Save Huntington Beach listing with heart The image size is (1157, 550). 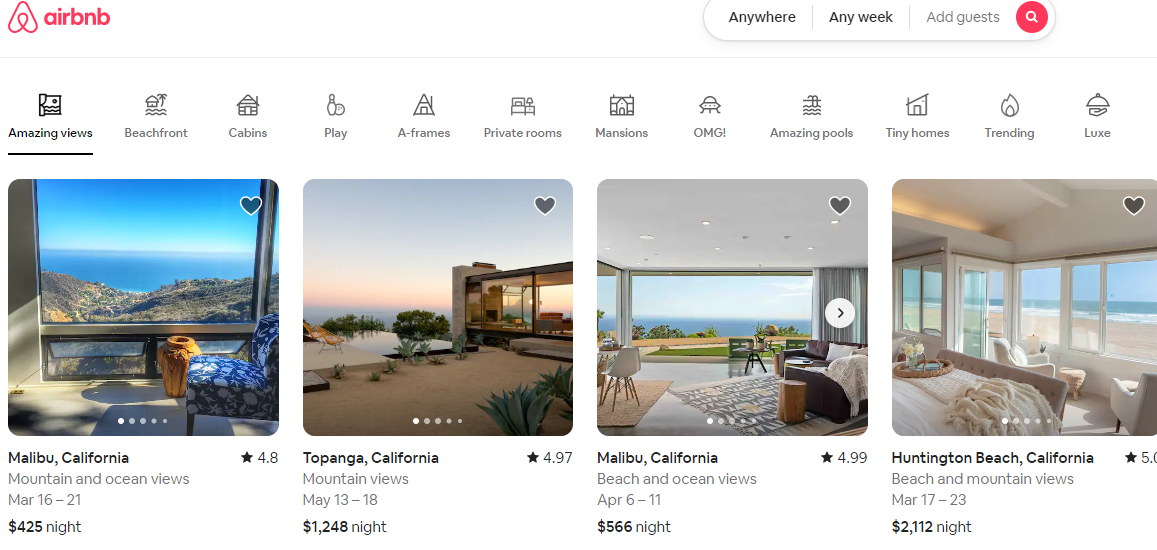[1134, 205]
